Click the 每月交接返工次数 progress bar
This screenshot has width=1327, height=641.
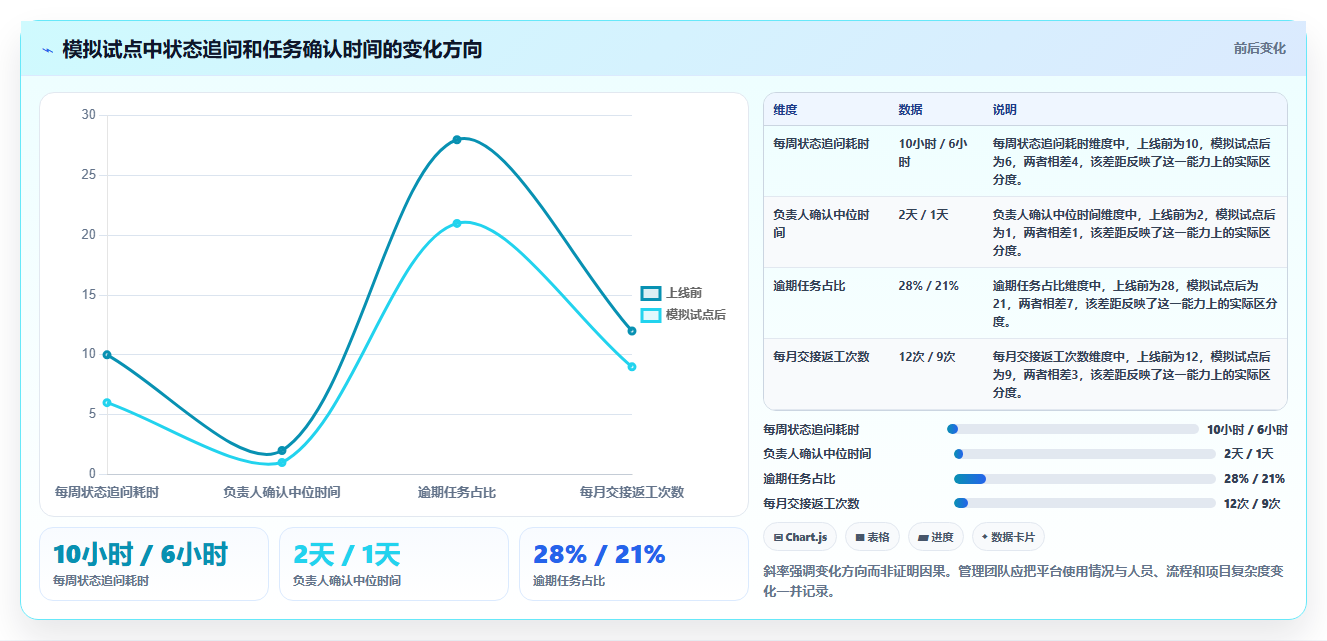(x=1085, y=503)
